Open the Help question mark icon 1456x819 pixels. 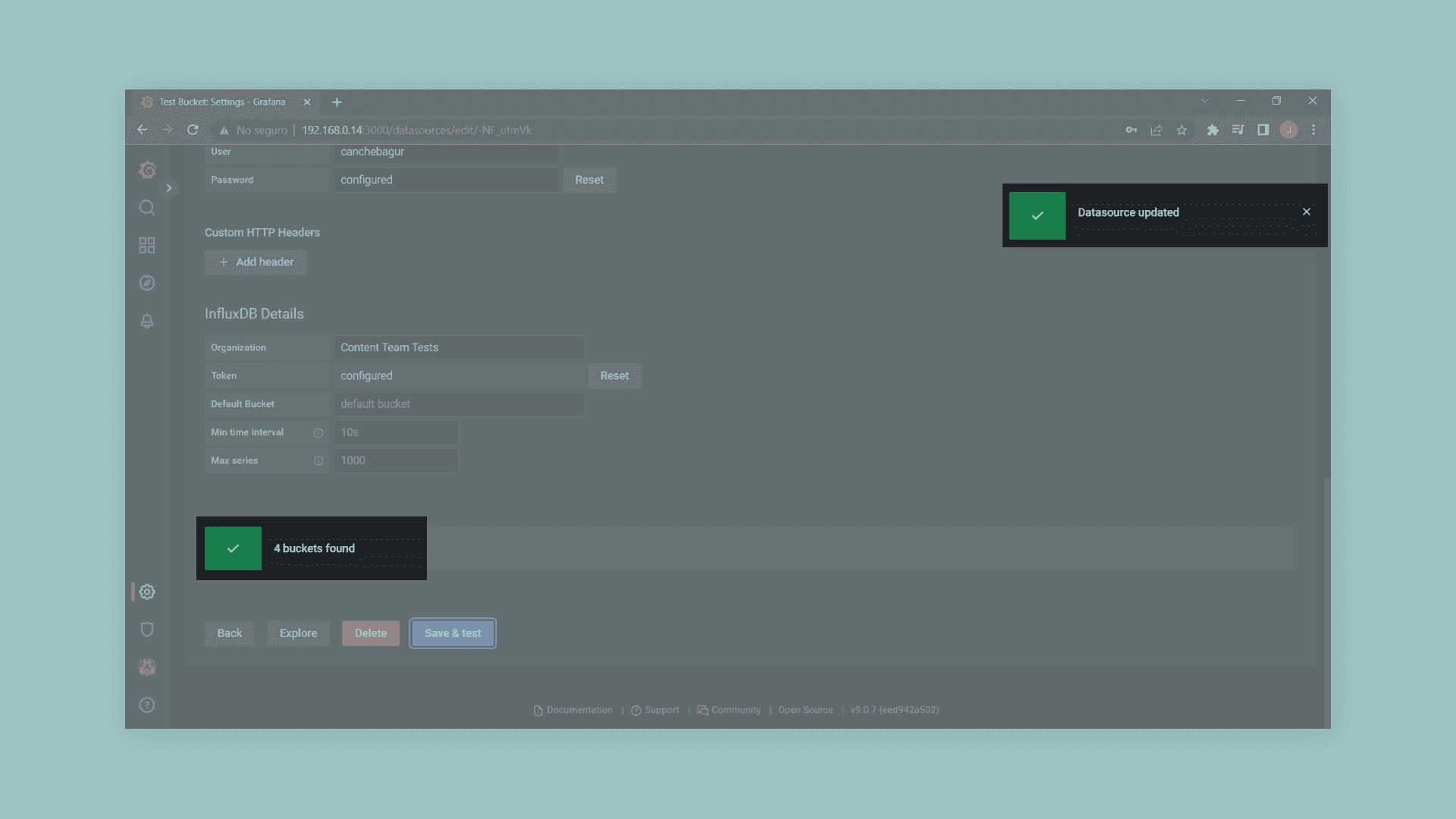point(147,704)
